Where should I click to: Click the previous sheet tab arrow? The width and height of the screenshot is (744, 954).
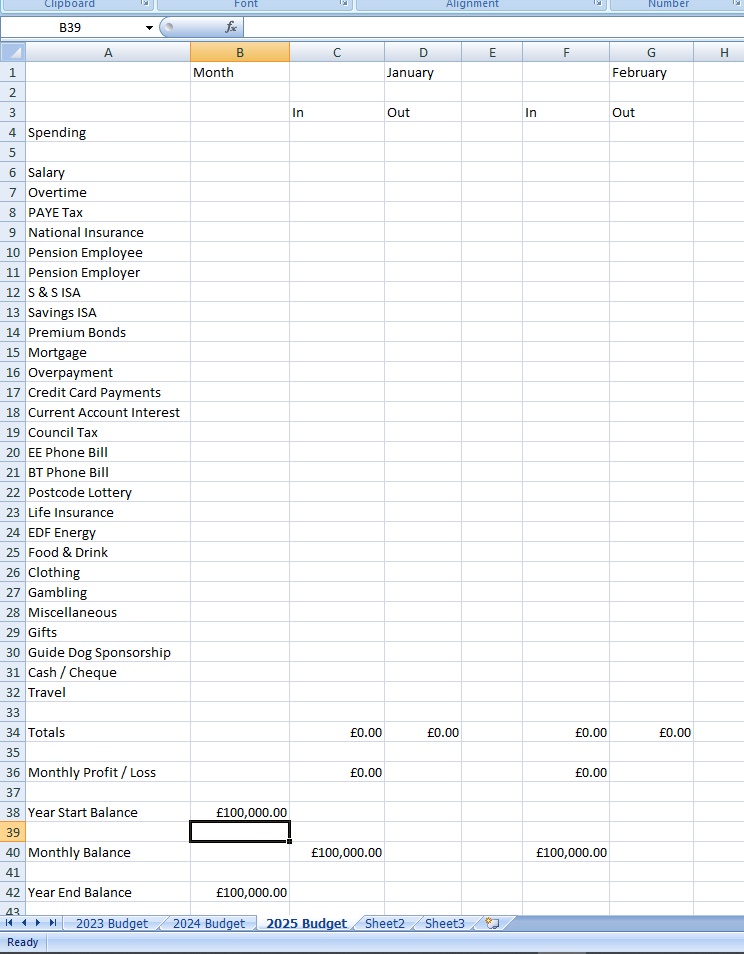click(x=24, y=923)
